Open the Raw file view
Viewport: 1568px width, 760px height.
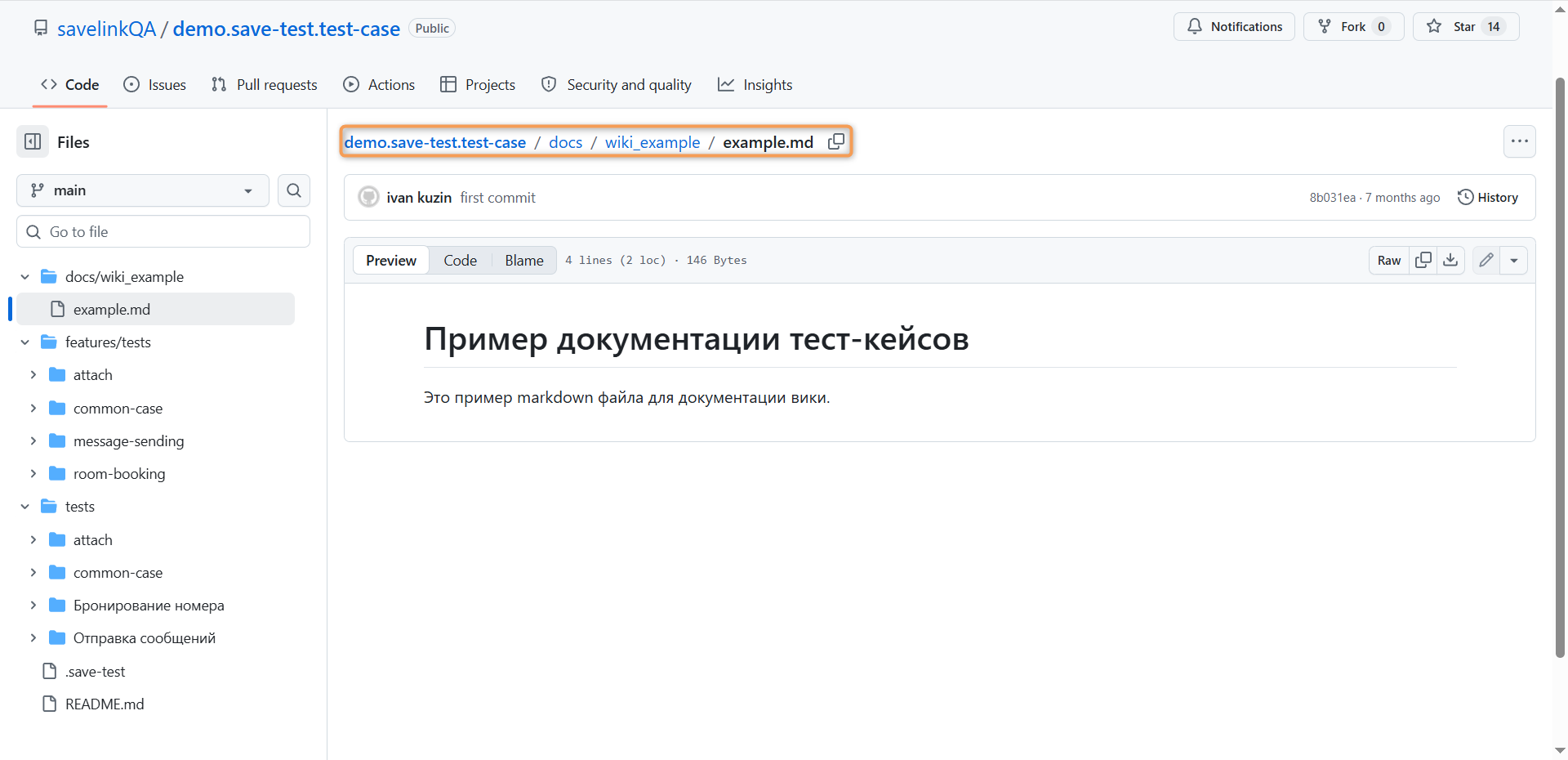pyautogui.click(x=1389, y=260)
